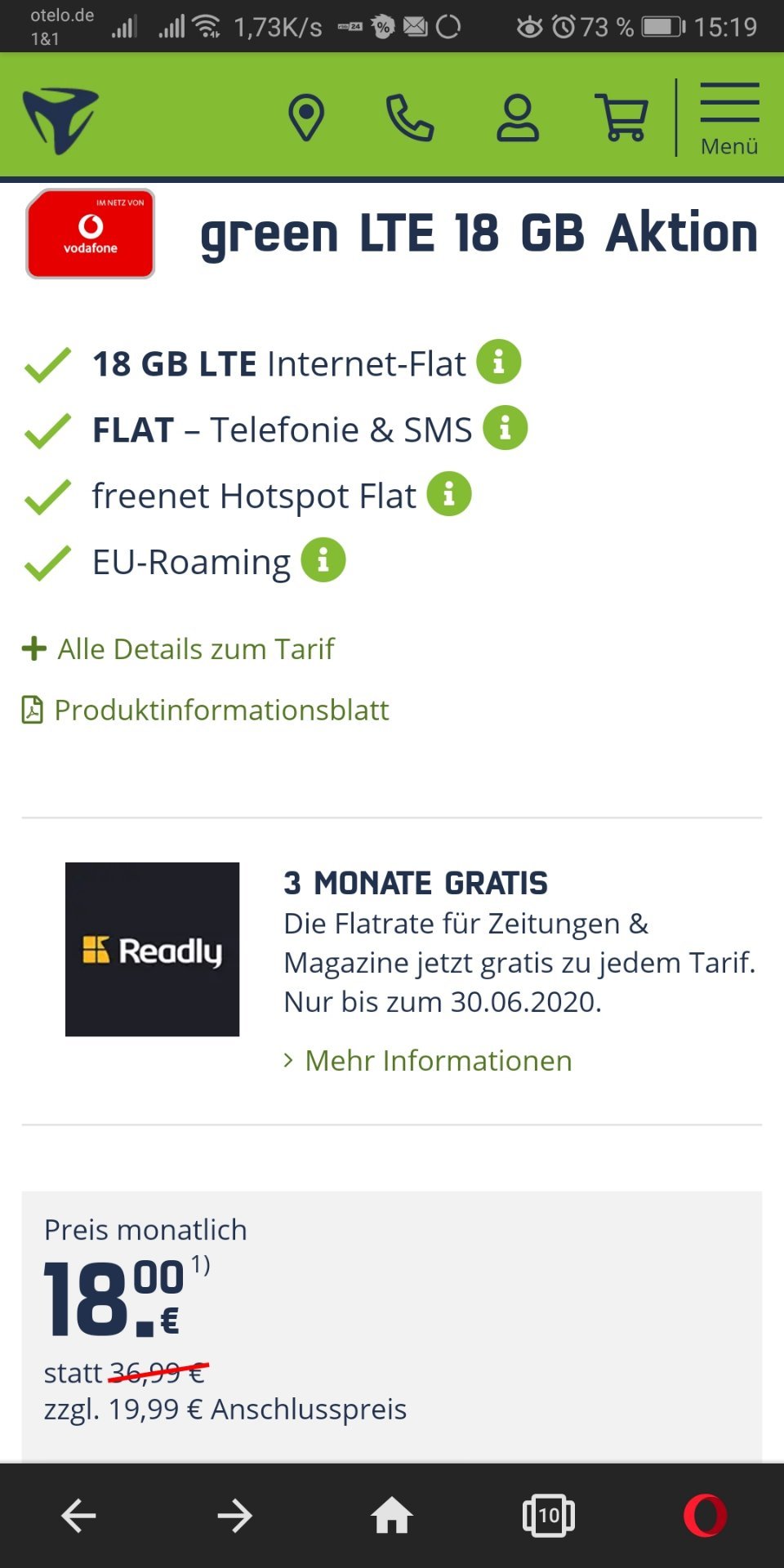The height and width of the screenshot is (1568, 784).
Task: Open Mehr Informationen link
Action: 428,1060
